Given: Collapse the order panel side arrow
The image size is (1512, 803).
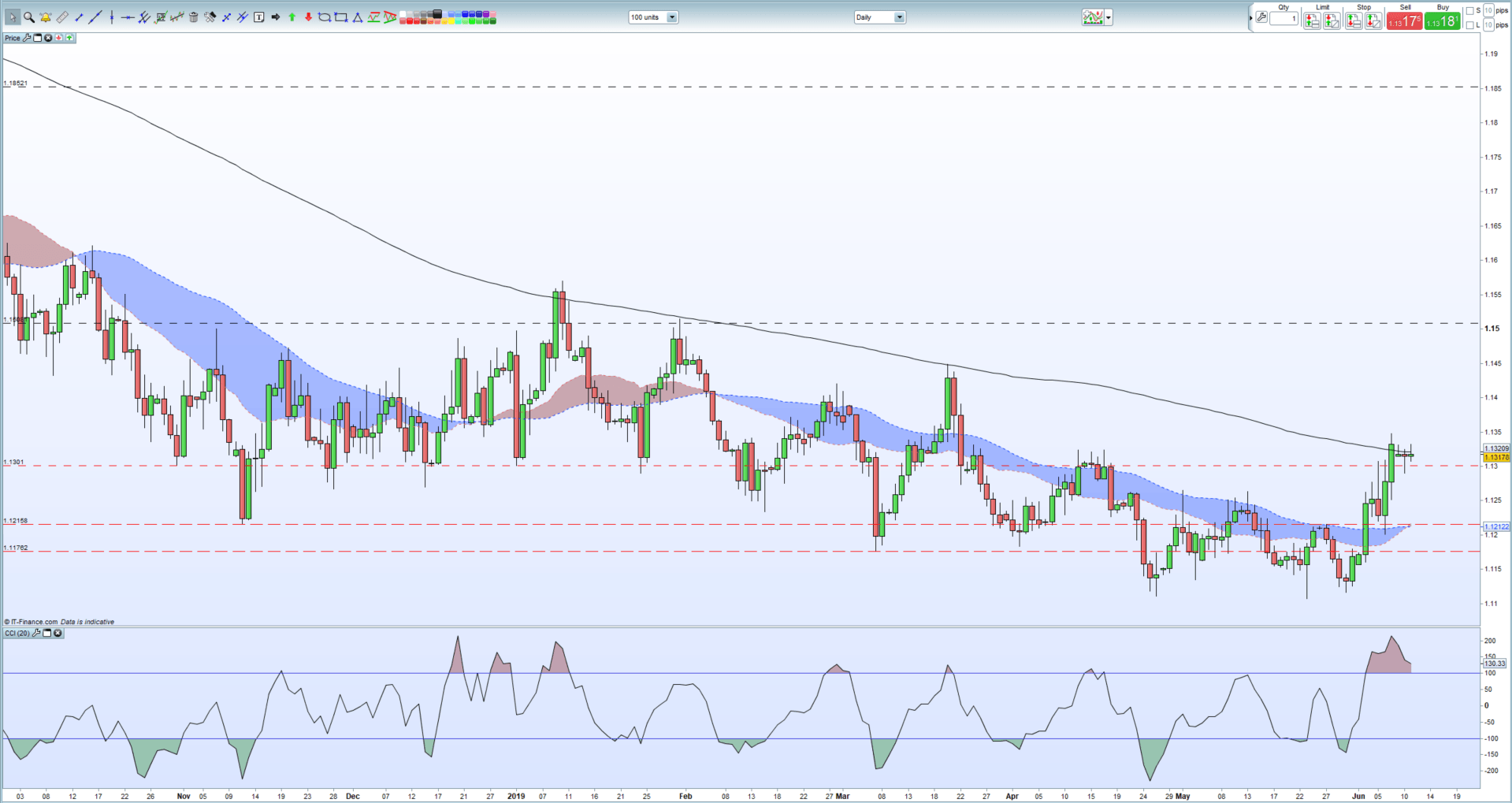Looking at the screenshot, I should [1250, 18].
